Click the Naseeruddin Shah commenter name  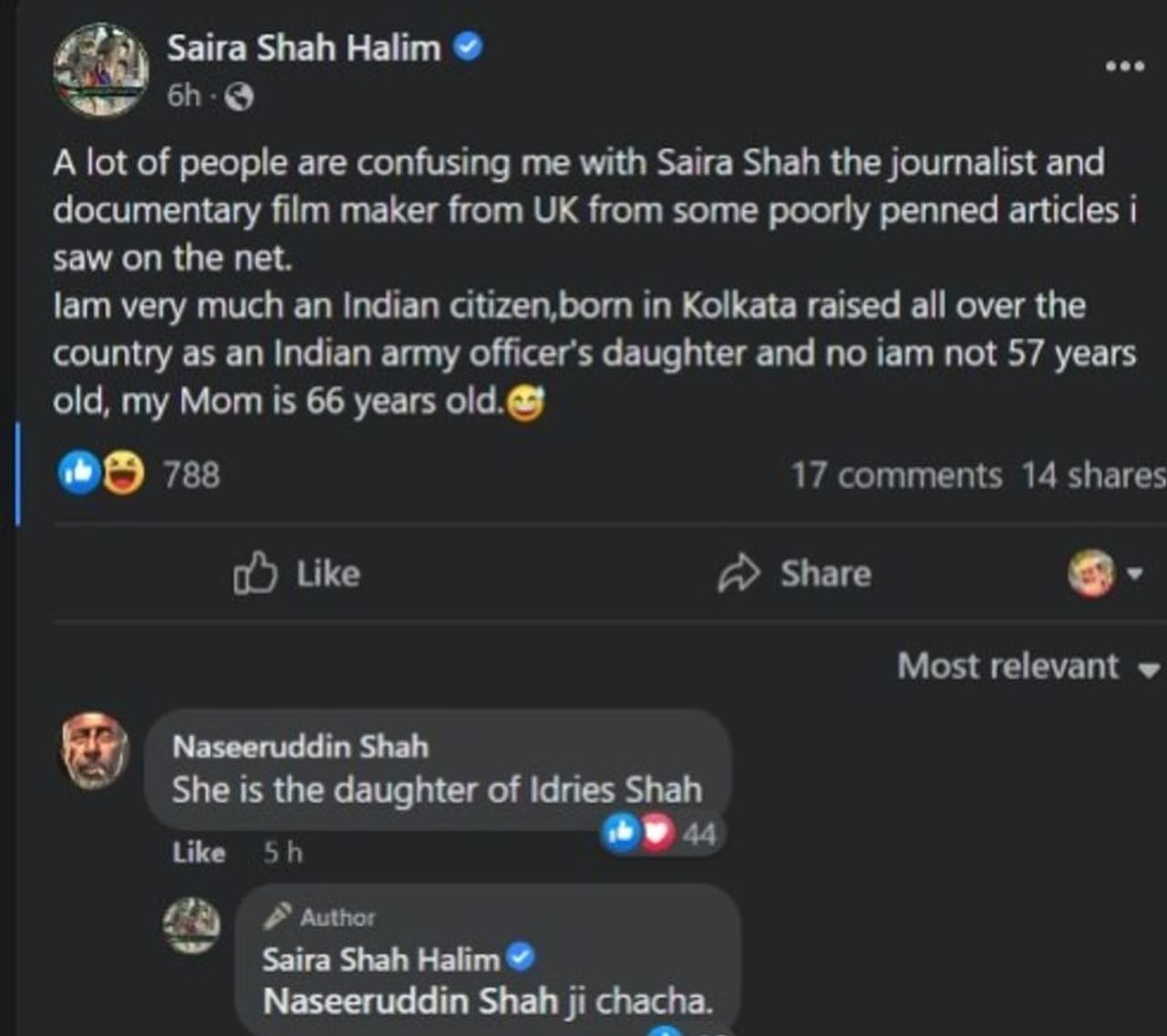tap(300, 747)
